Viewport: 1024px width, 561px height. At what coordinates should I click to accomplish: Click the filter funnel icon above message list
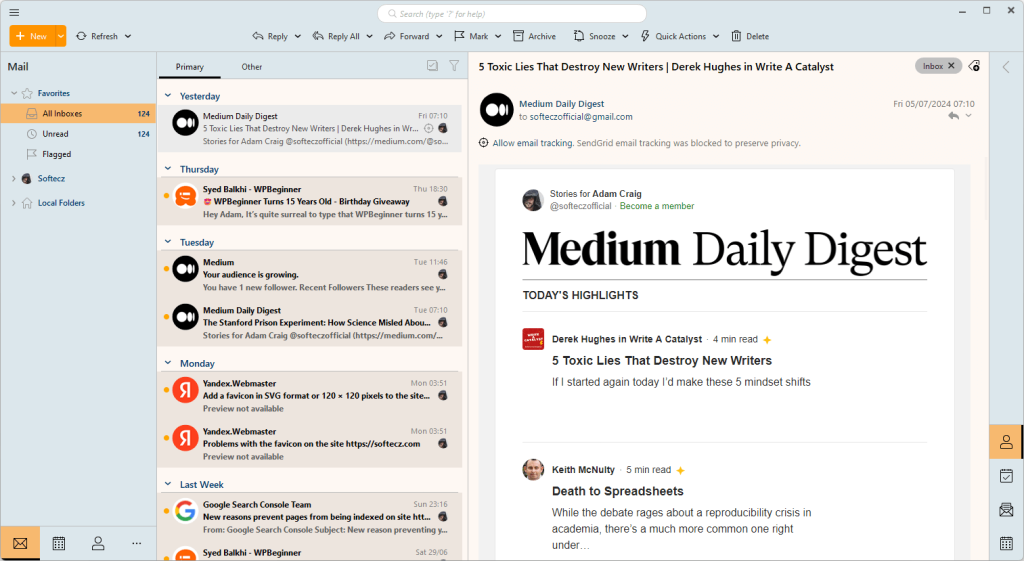[454, 67]
